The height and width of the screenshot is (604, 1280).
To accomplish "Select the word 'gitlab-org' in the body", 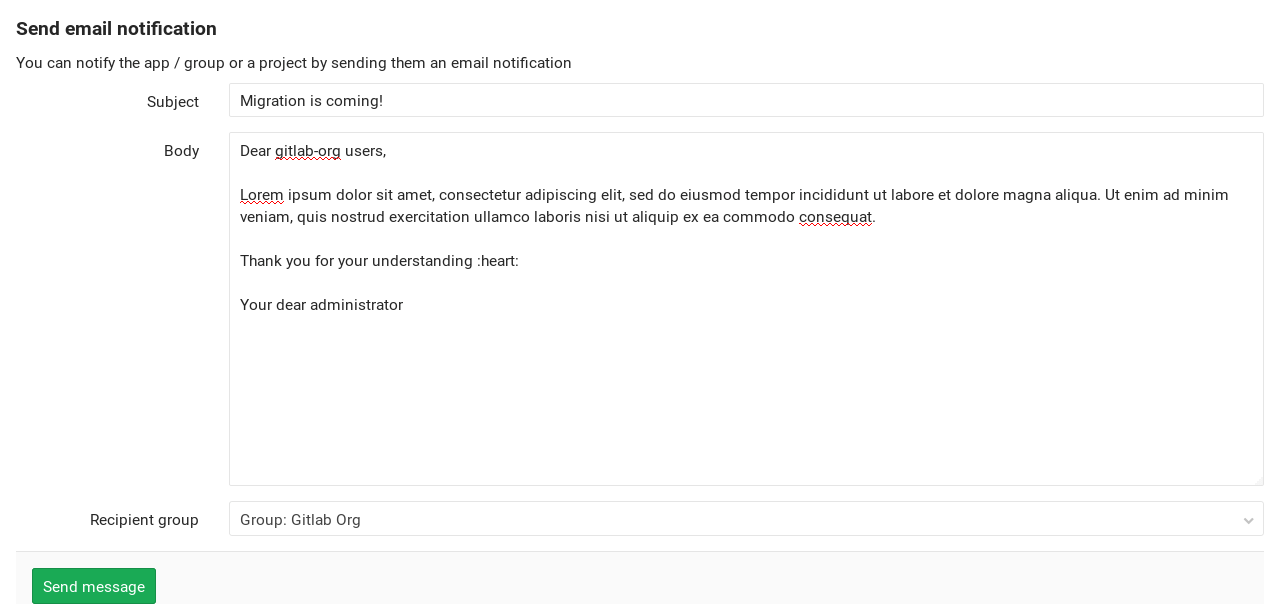I will point(308,151).
